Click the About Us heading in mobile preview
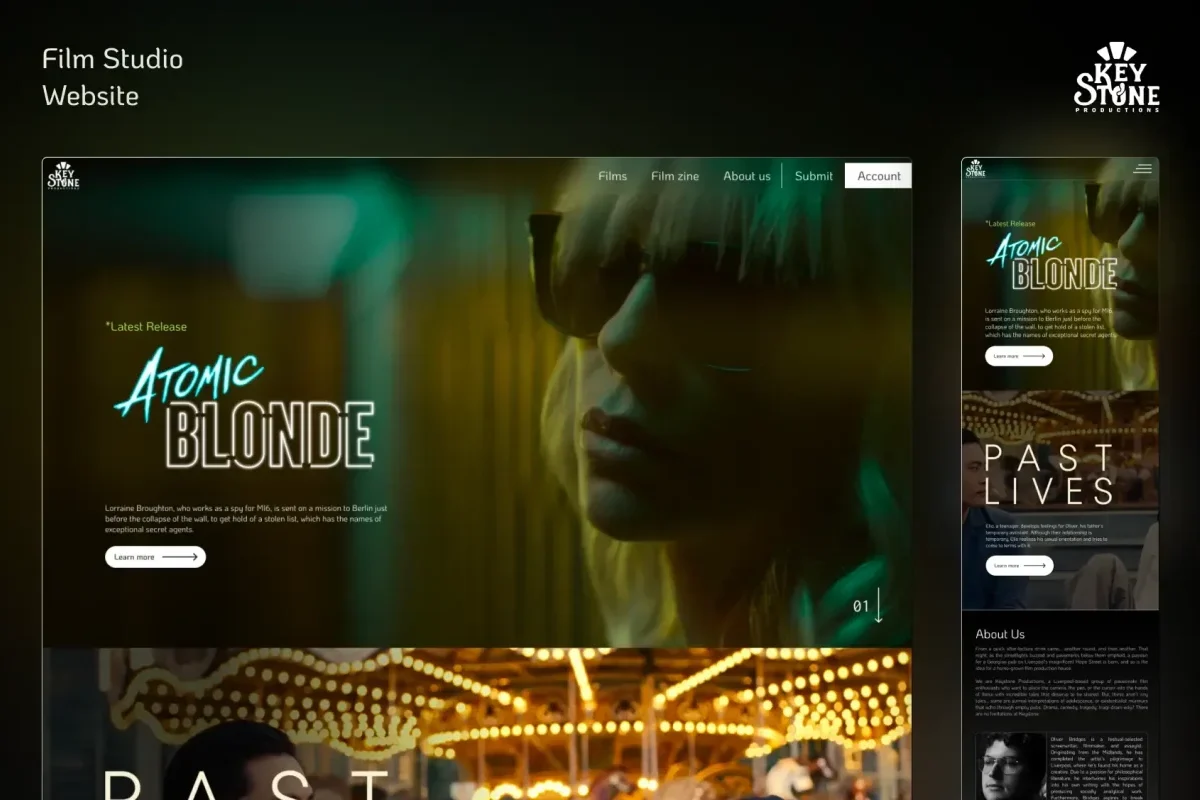Image resolution: width=1200 pixels, height=800 pixels. coord(1000,634)
